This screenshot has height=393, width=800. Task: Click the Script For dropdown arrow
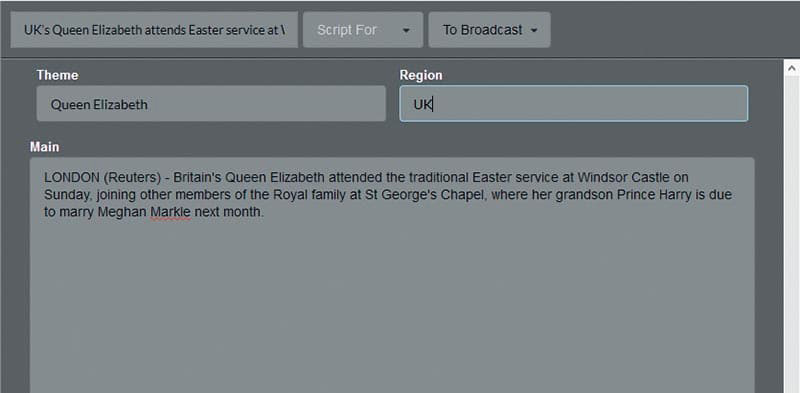406,31
